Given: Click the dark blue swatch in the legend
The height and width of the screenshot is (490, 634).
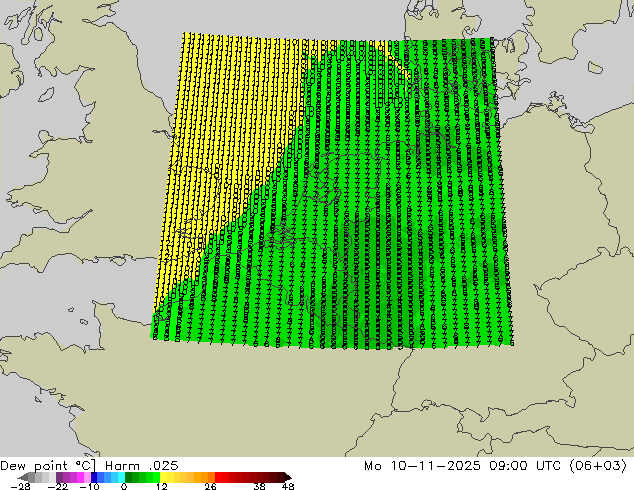Looking at the screenshot, I should point(94,477).
